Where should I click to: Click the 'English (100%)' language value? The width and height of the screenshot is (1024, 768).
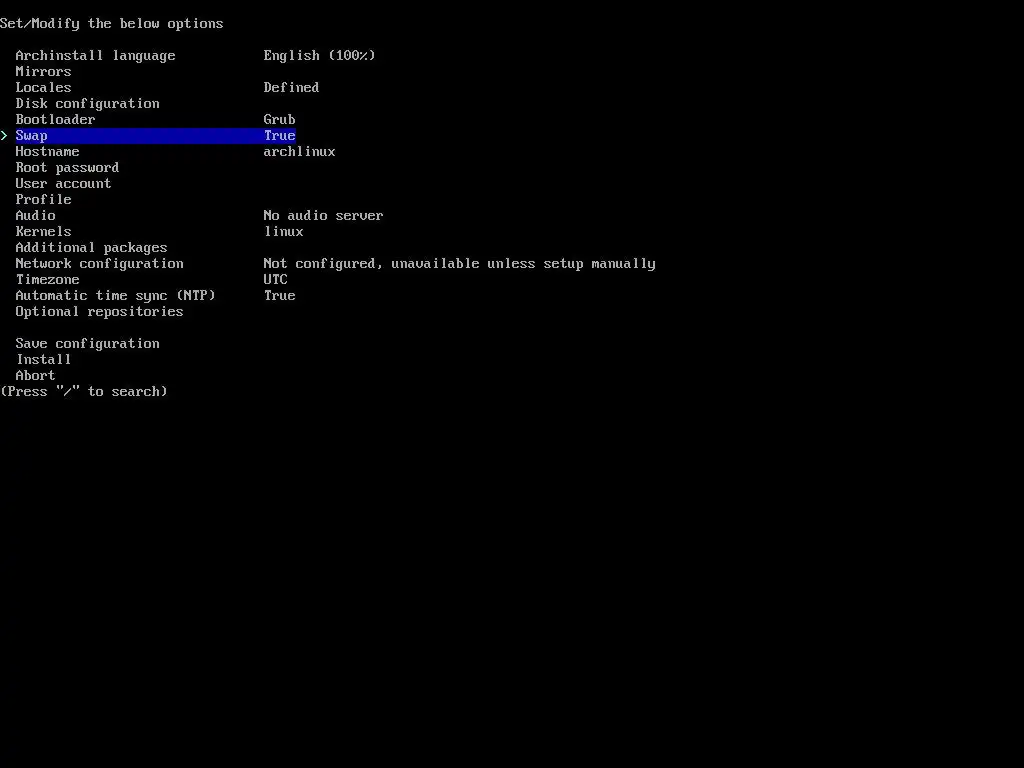coord(319,56)
